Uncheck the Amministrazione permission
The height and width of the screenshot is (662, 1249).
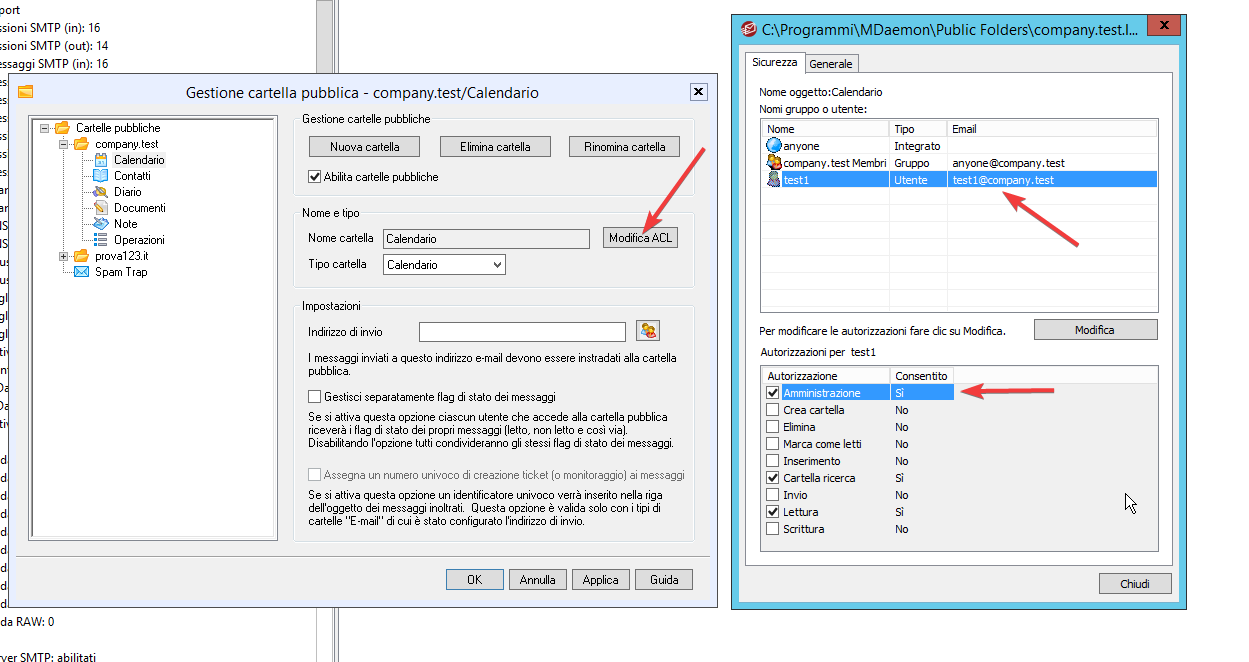point(772,393)
